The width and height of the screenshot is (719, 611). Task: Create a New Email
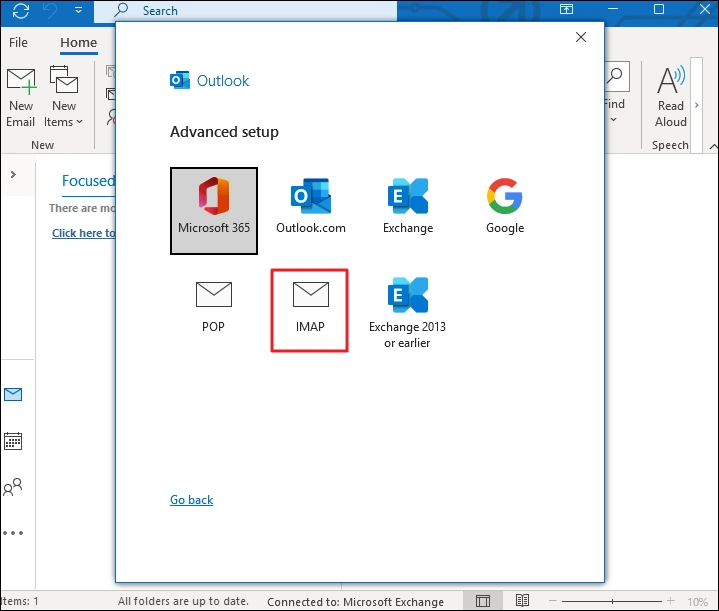(21, 97)
